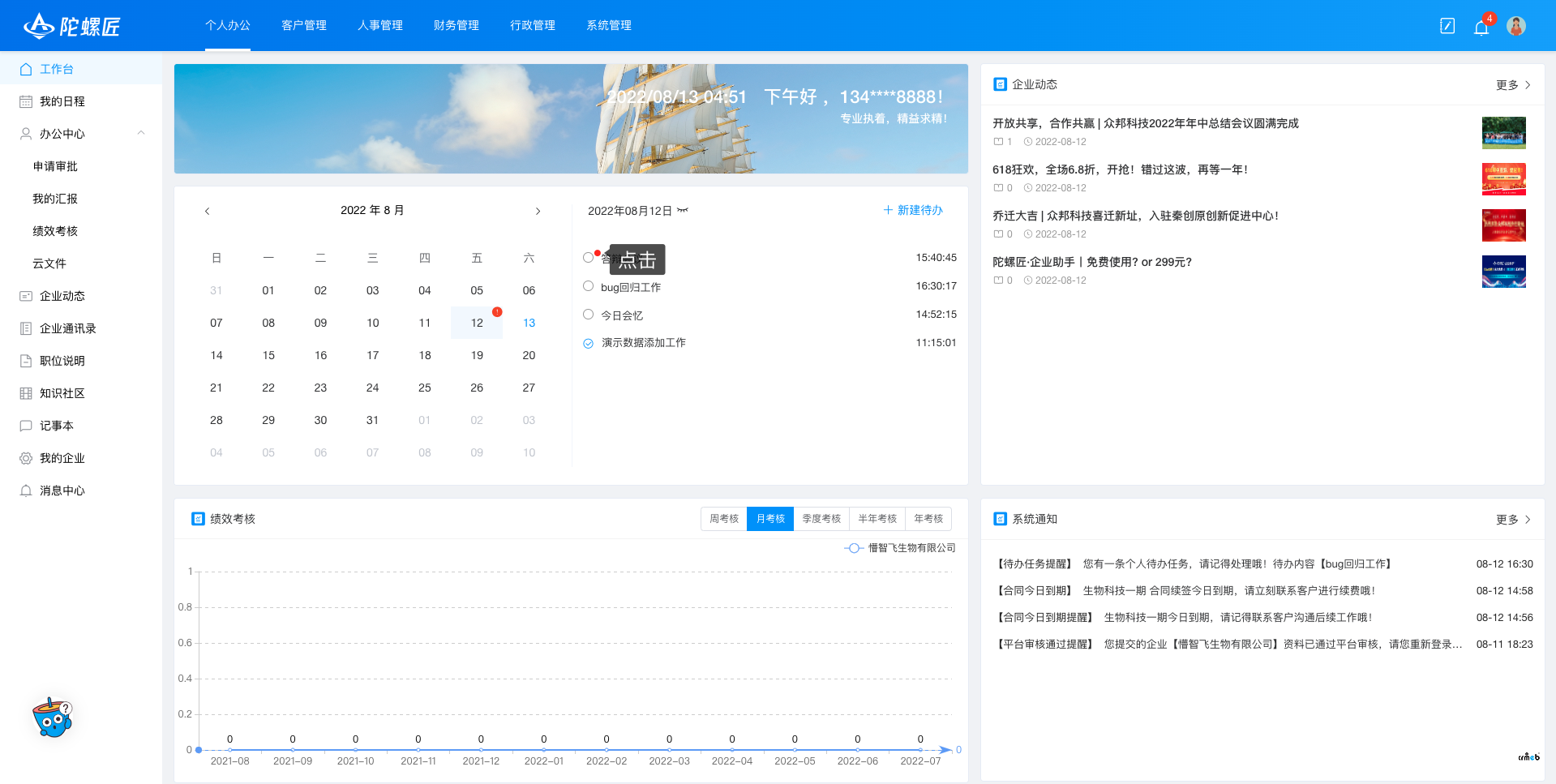Expand 更多 chevron in 企业动态 panel
Viewport: 1556px width, 784px height.
pyautogui.click(x=1528, y=85)
